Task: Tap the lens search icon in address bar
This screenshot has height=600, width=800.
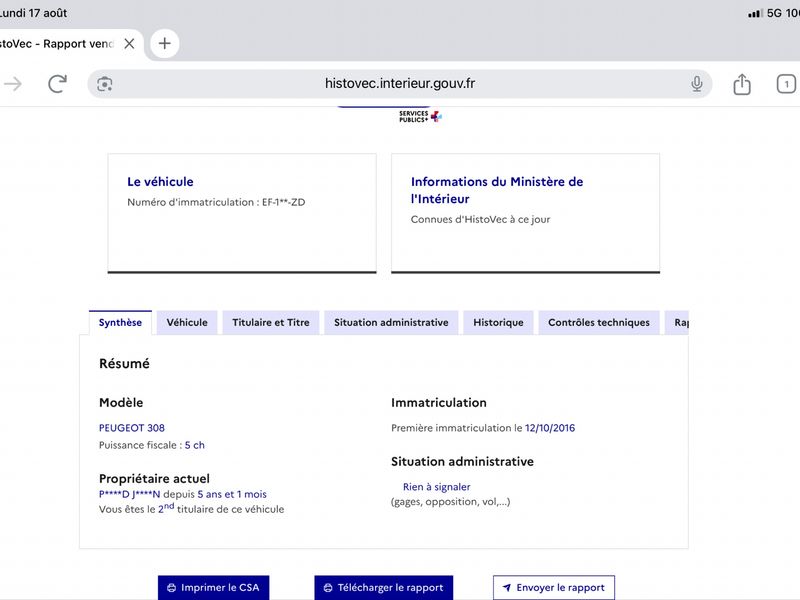Action: (105, 84)
